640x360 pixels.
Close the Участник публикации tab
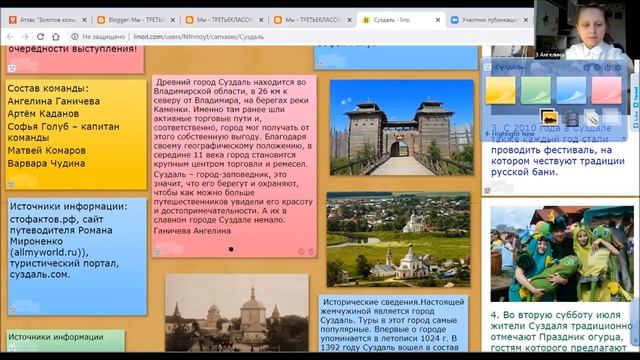pyautogui.click(x=526, y=20)
